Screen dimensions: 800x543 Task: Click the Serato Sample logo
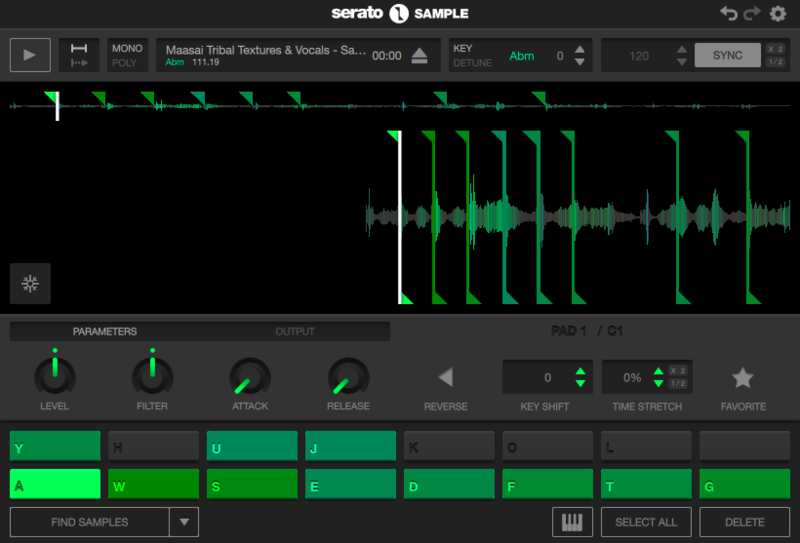click(x=399, y=13)
